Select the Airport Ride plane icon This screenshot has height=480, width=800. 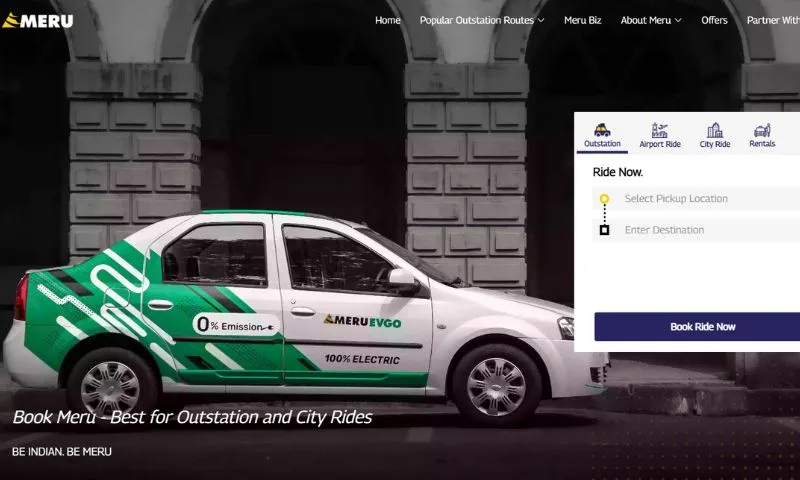(x=659, y=130)
